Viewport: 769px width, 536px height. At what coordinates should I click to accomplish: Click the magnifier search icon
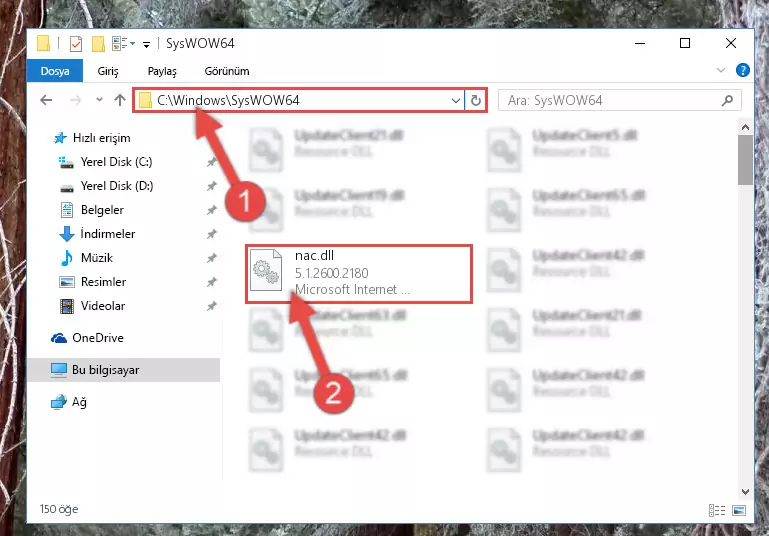pyautogui.click(x=727, y=101)
